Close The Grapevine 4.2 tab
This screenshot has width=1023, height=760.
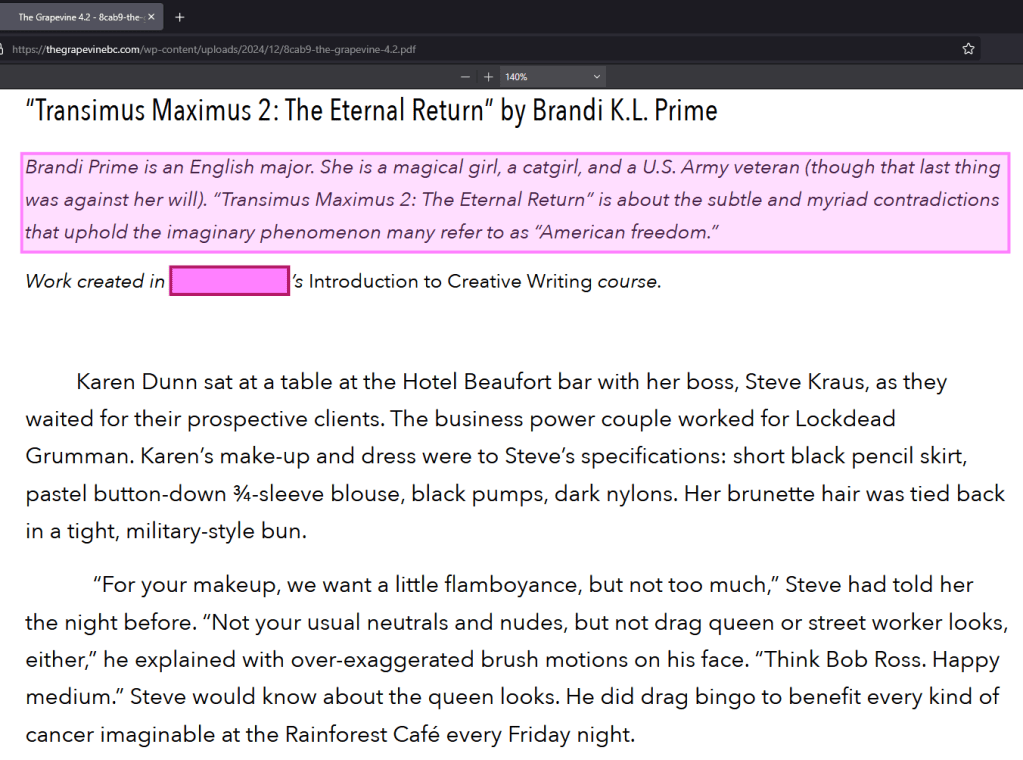tap(151, 17)
